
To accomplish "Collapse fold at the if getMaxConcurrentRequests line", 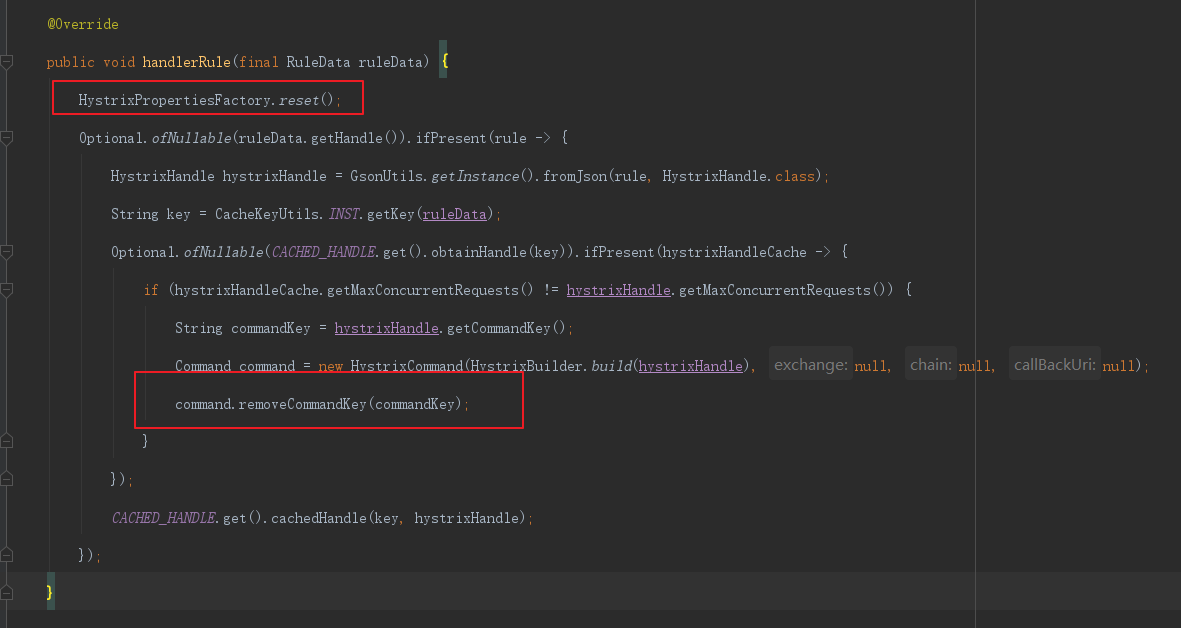I will (6, 290).
